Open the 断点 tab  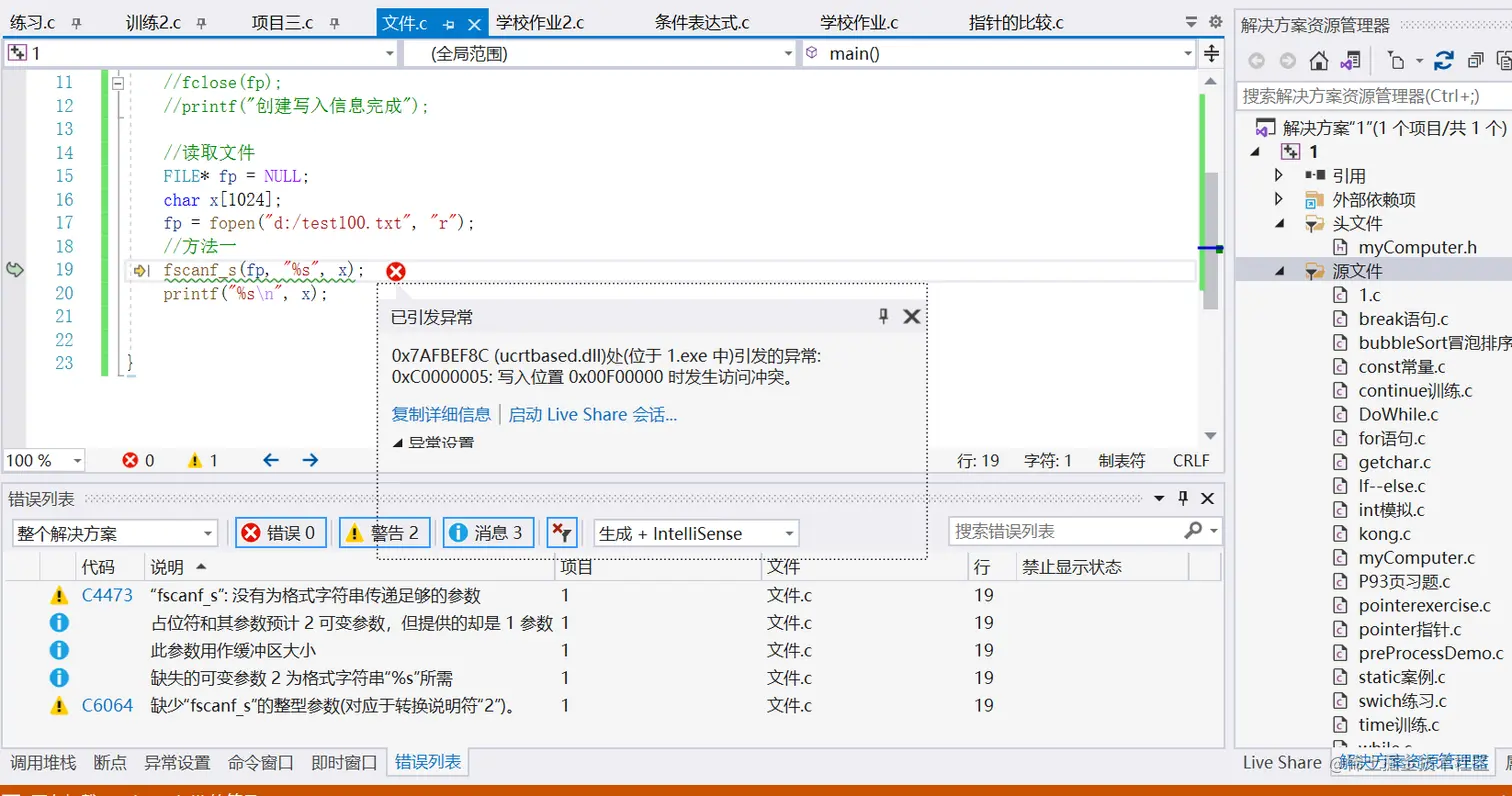click(x=110, y=763)
